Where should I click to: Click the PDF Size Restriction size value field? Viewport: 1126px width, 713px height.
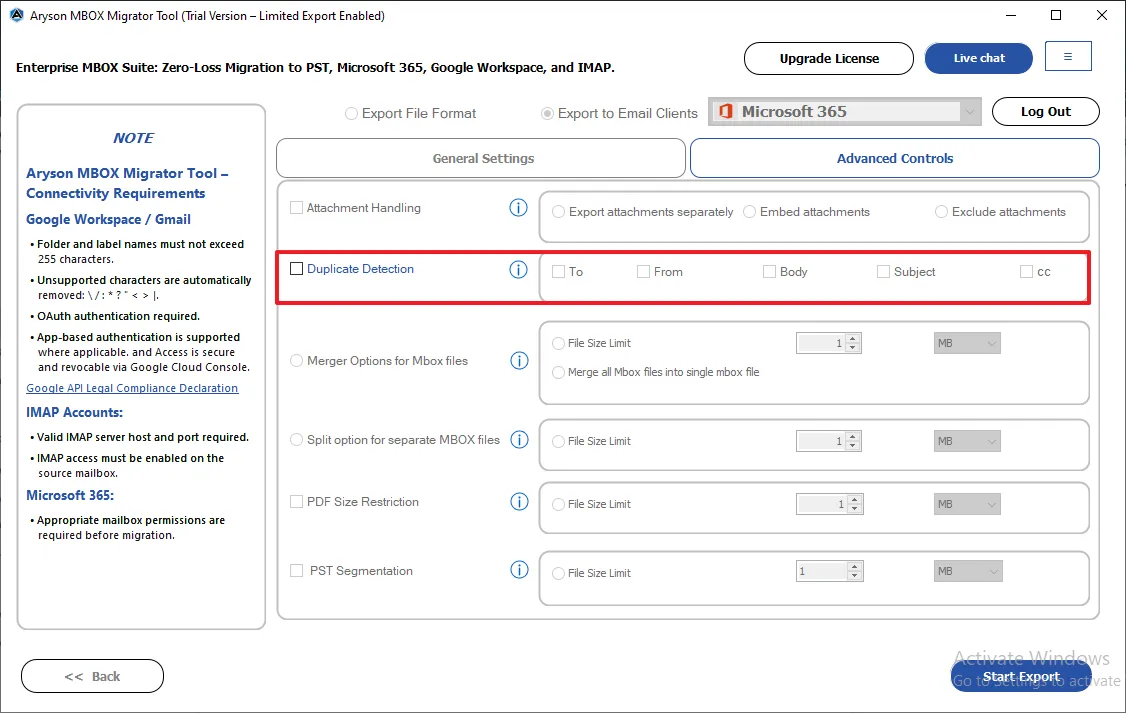822,504
